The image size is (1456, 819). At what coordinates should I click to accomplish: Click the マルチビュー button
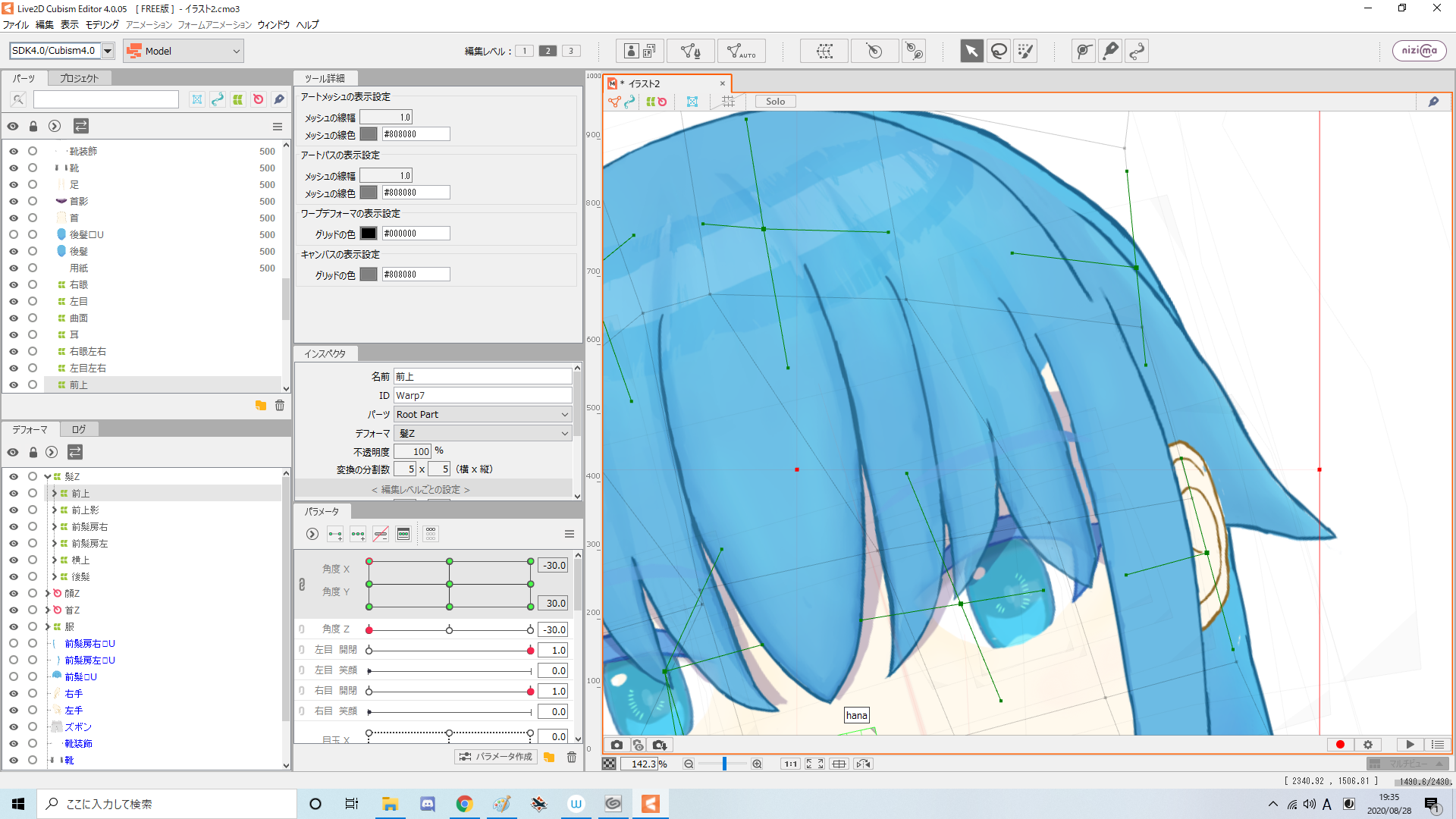[x=1407, y=764]
